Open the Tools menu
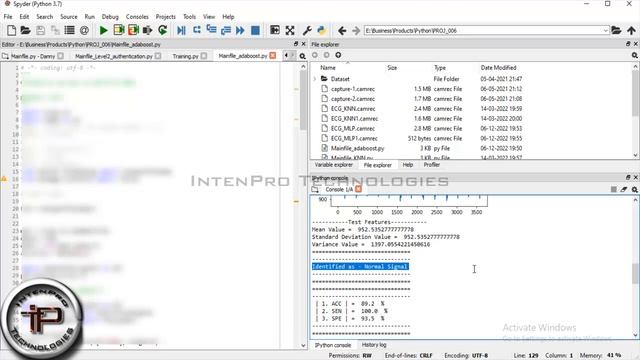This screenshot has width=640, height=360. pyautogui.click(x=189, y=17)
